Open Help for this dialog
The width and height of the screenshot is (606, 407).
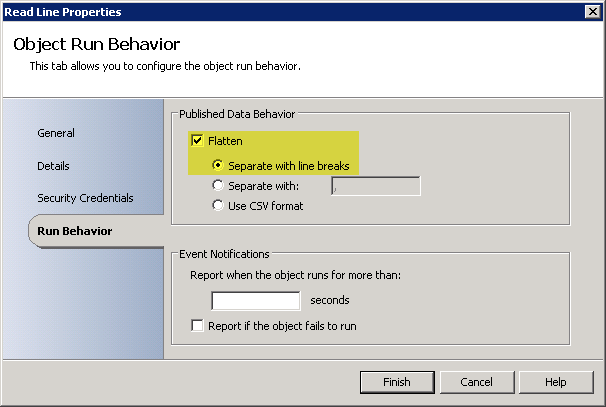click(x=556, y=382)
